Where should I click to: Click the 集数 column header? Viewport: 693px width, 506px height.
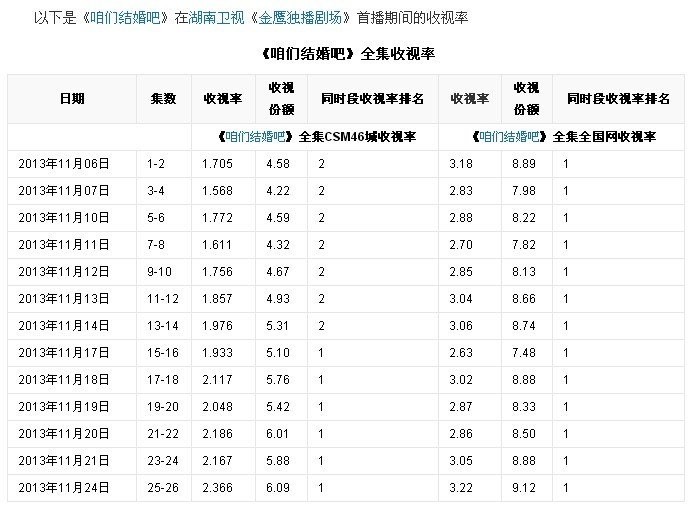[x=164, y=99]
